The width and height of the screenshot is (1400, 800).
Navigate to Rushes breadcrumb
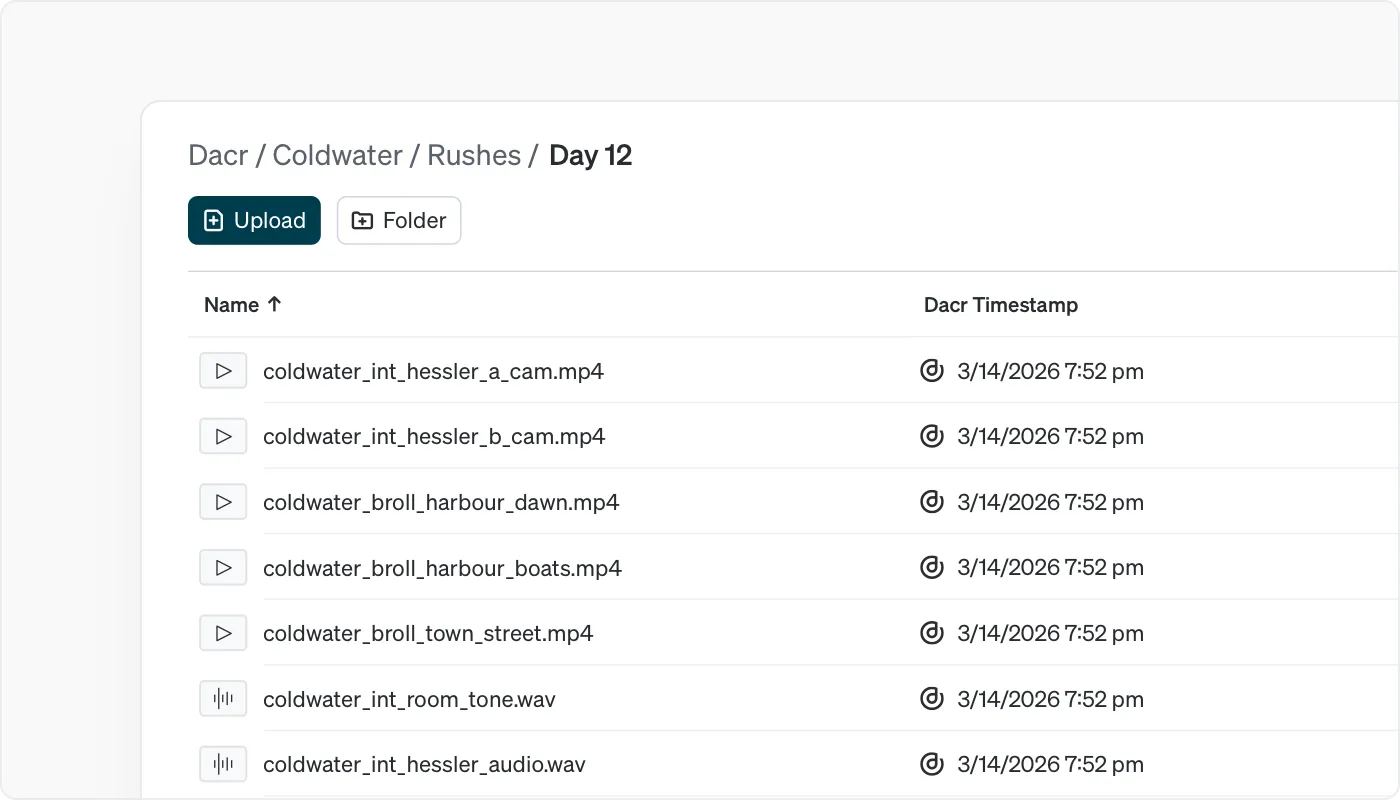coord(474,156)
